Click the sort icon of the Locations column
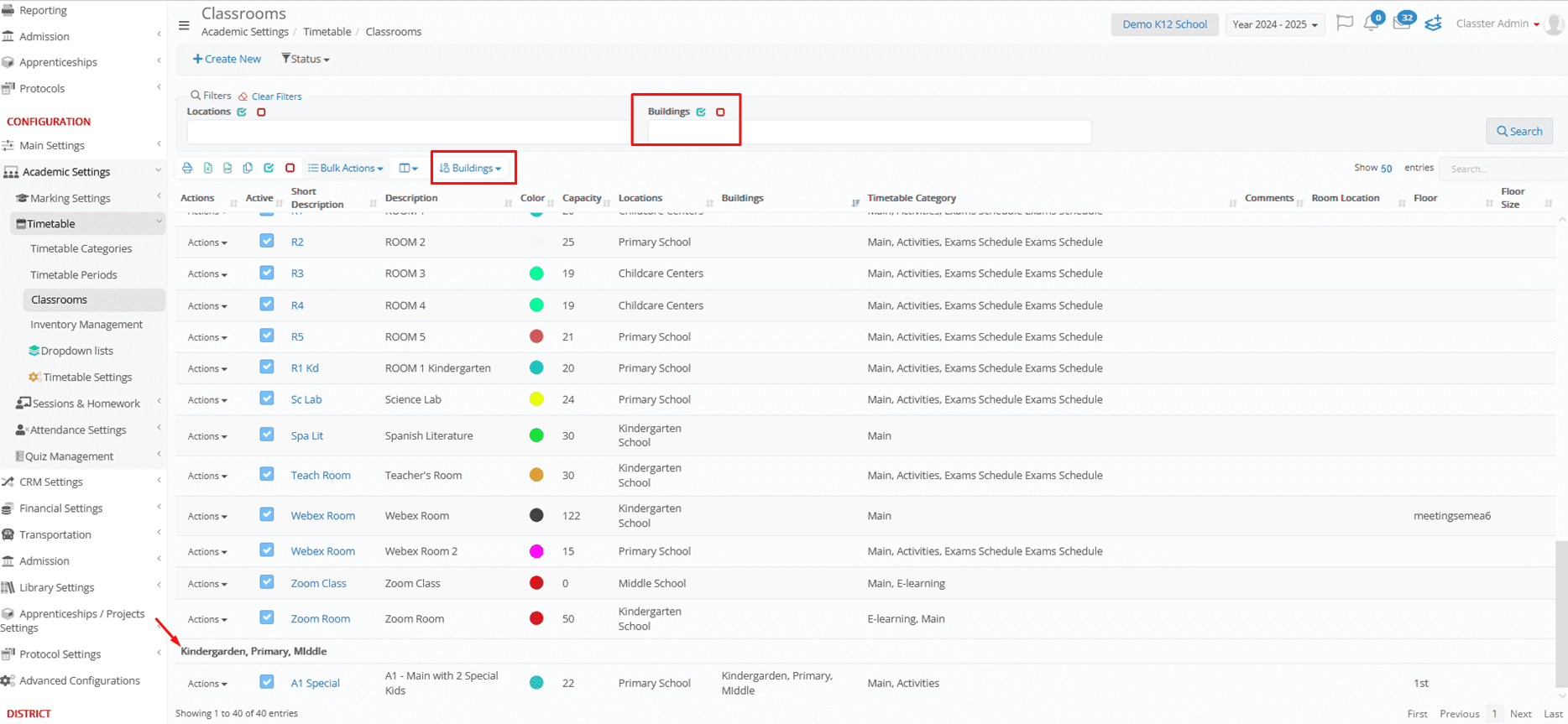This screenshot has width=1568, height=724. point(710,203)
